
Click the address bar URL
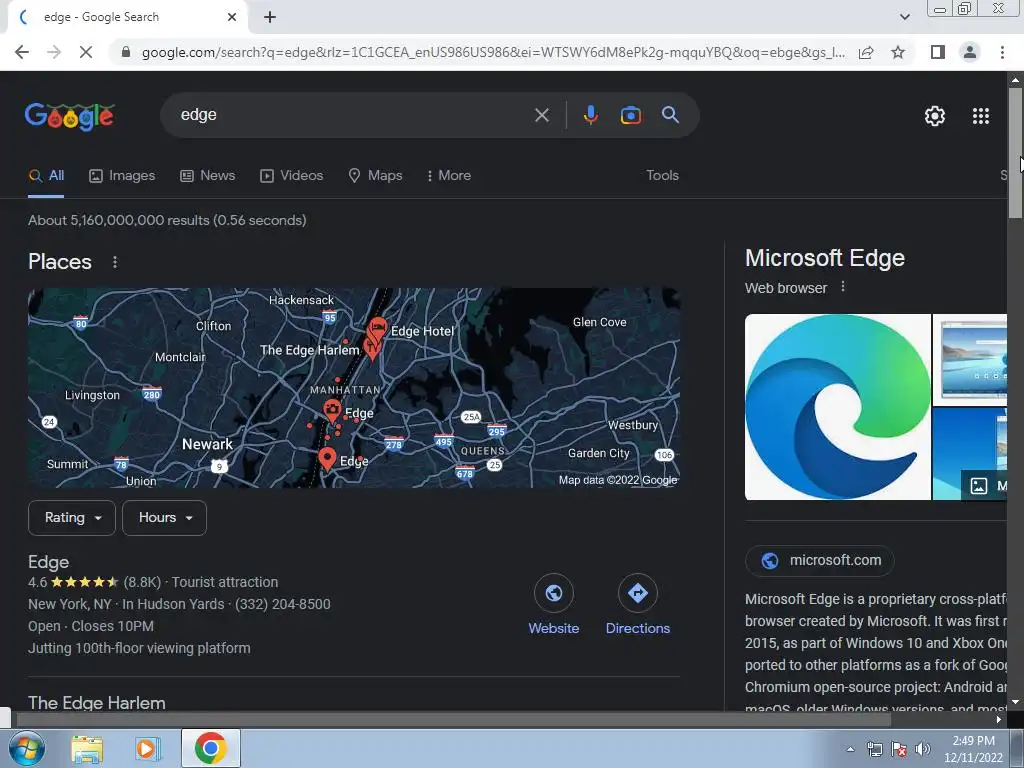point(493,52)
